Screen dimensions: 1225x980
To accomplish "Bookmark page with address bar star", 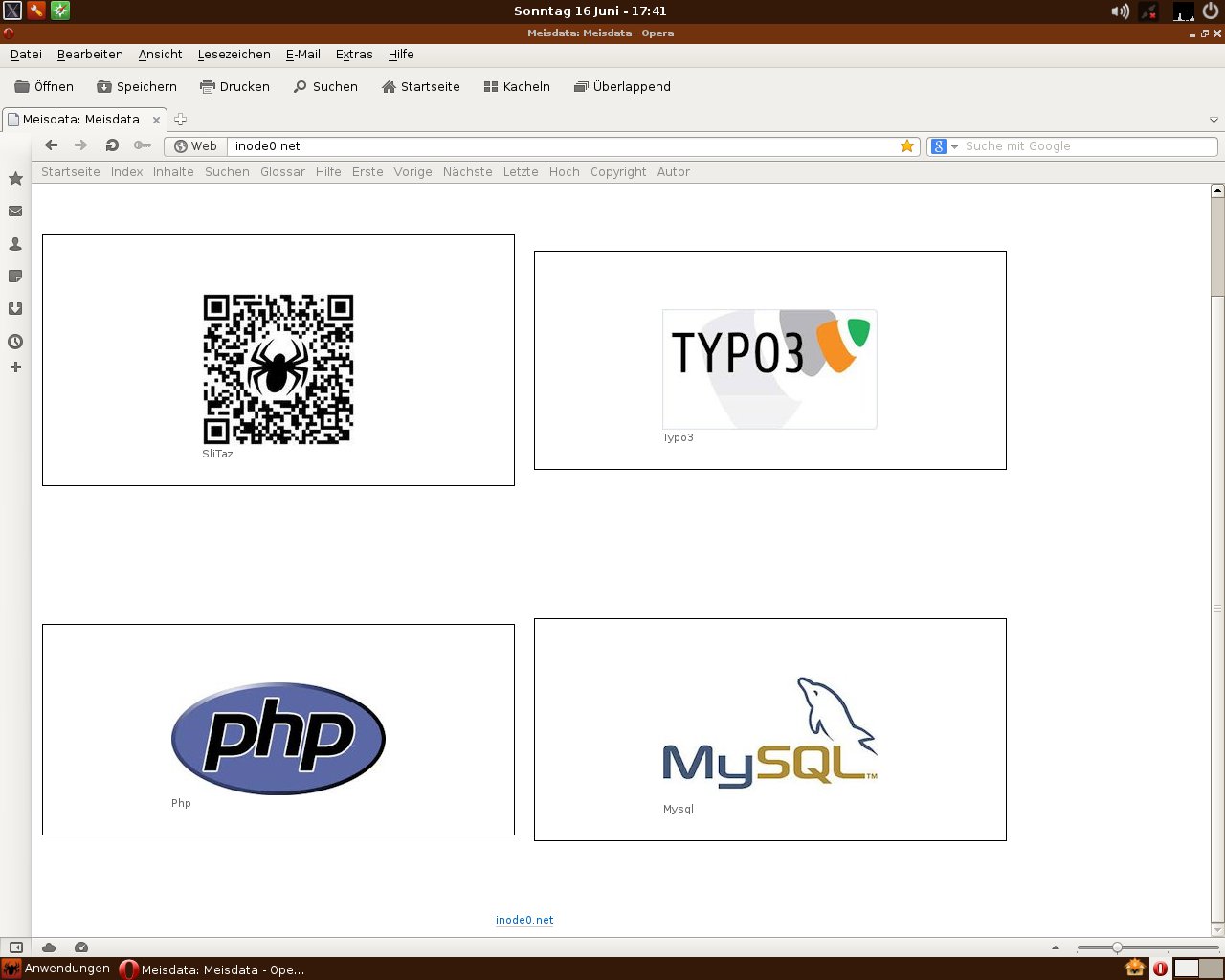I will point(906,146).
